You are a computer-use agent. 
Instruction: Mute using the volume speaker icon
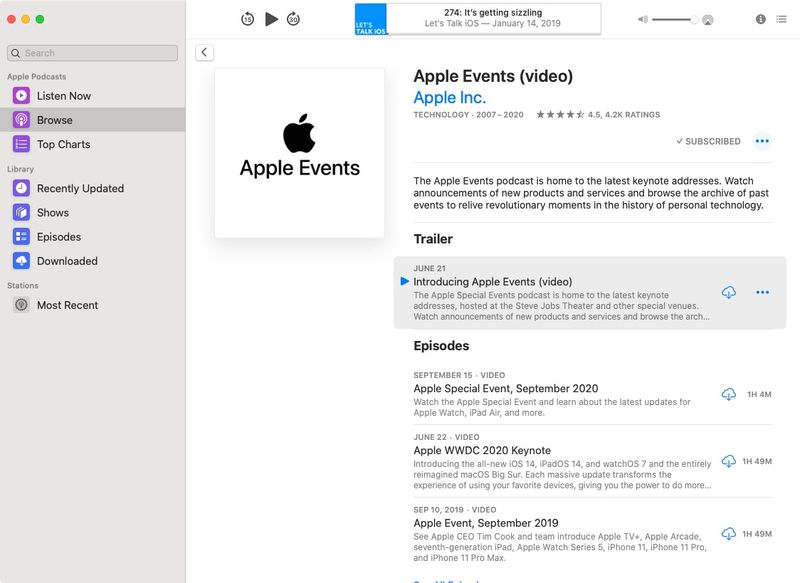pyautogui.click(x=643, y=19)
